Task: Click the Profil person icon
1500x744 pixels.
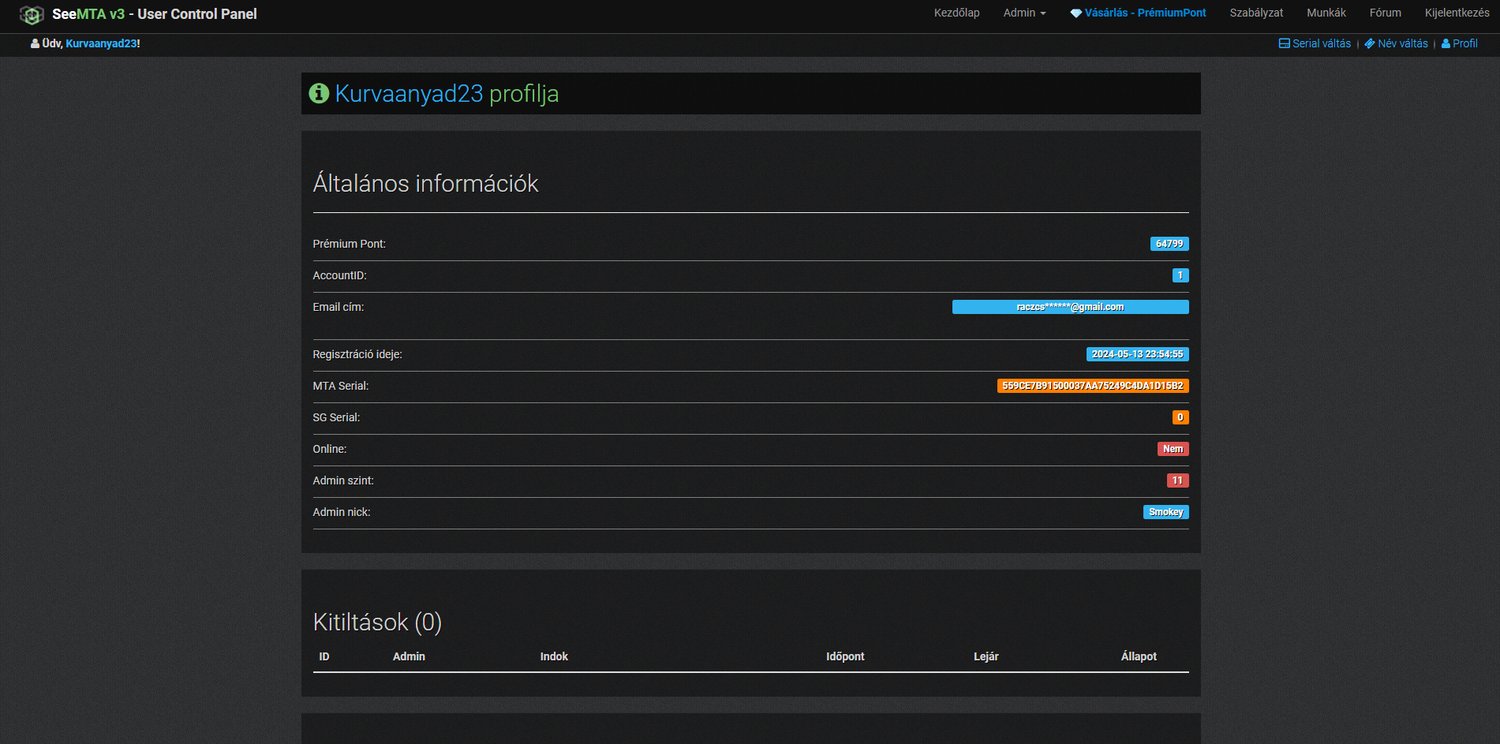Action: (1445, 44)
